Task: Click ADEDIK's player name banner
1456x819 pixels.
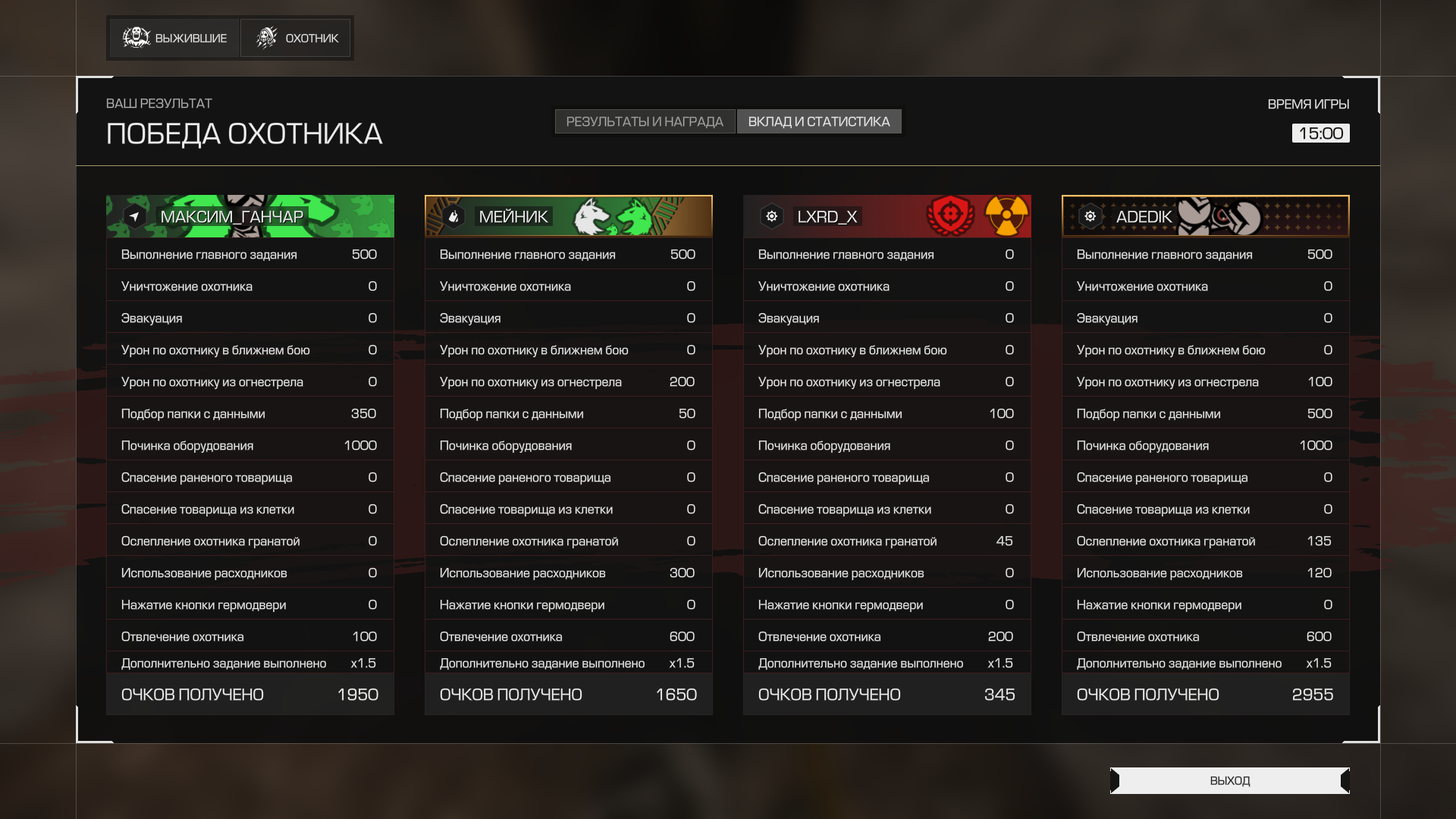Action: click(x=1205, y=217)
